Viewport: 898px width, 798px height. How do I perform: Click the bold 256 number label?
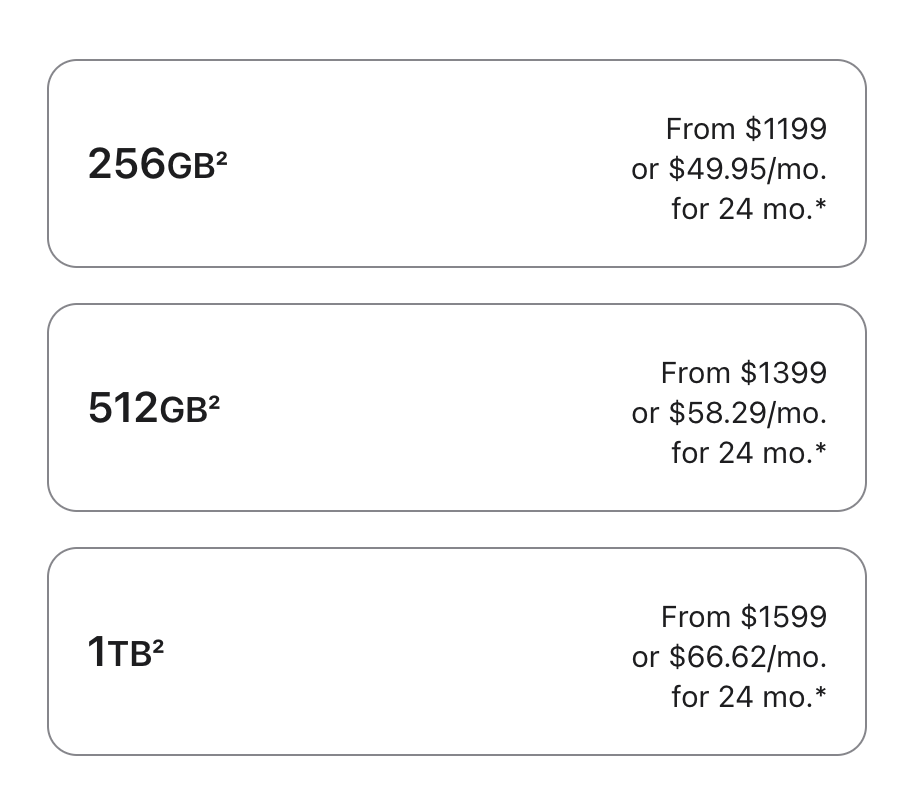pos(127,164)
